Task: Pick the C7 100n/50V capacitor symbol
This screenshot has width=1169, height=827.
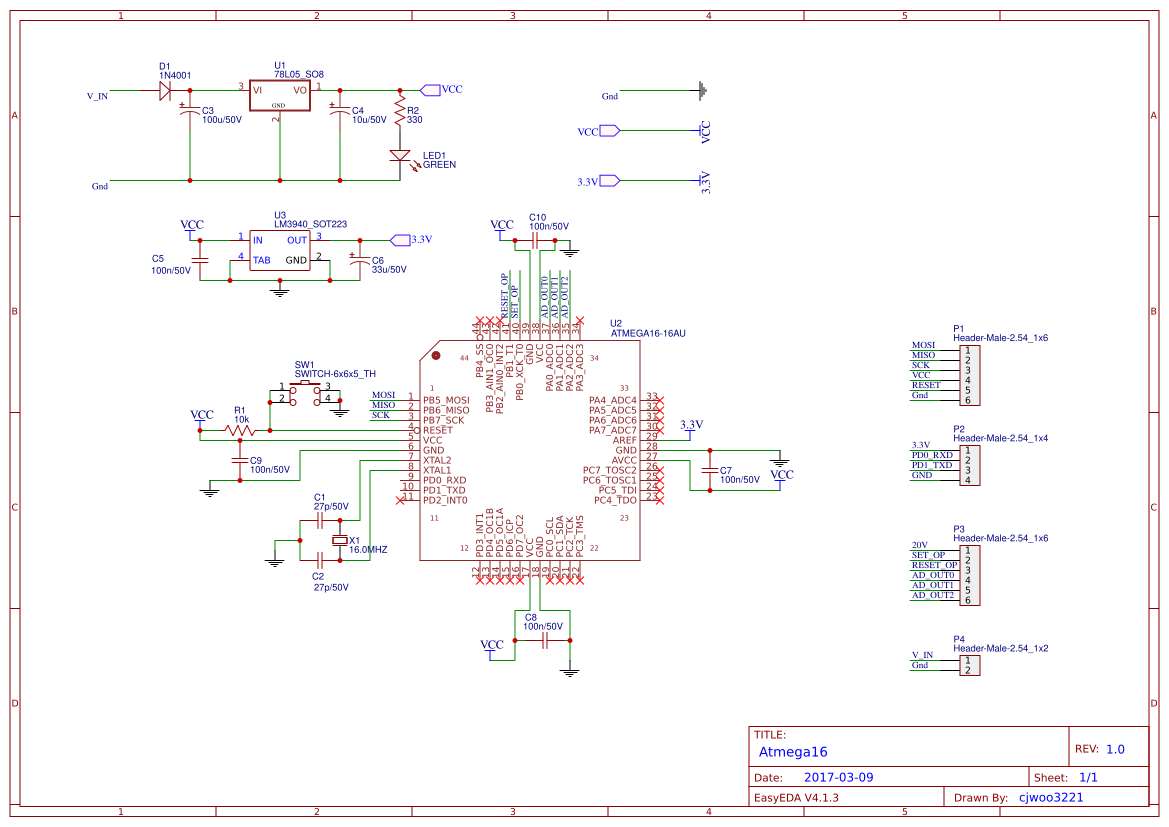Action: [x=710, y=471]
